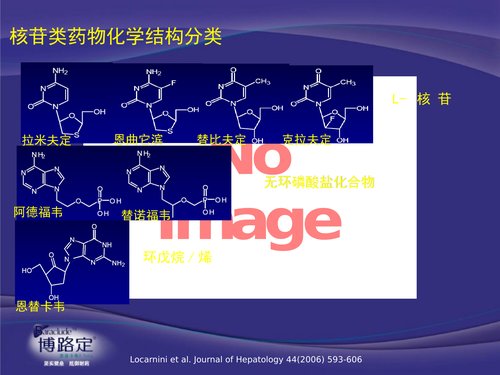500x375 pixels.
Task: Click the Locarnini et al. citation text
Action: (x=246, y=359)
